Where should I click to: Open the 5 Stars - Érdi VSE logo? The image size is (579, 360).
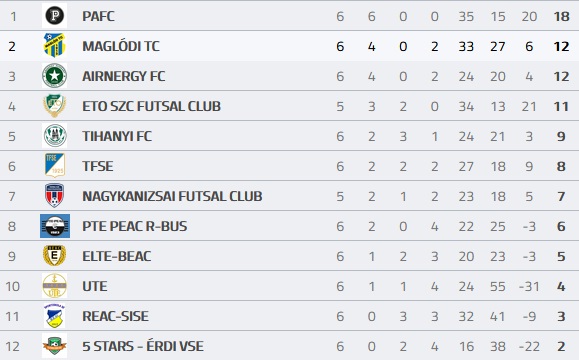pos(54,346)
